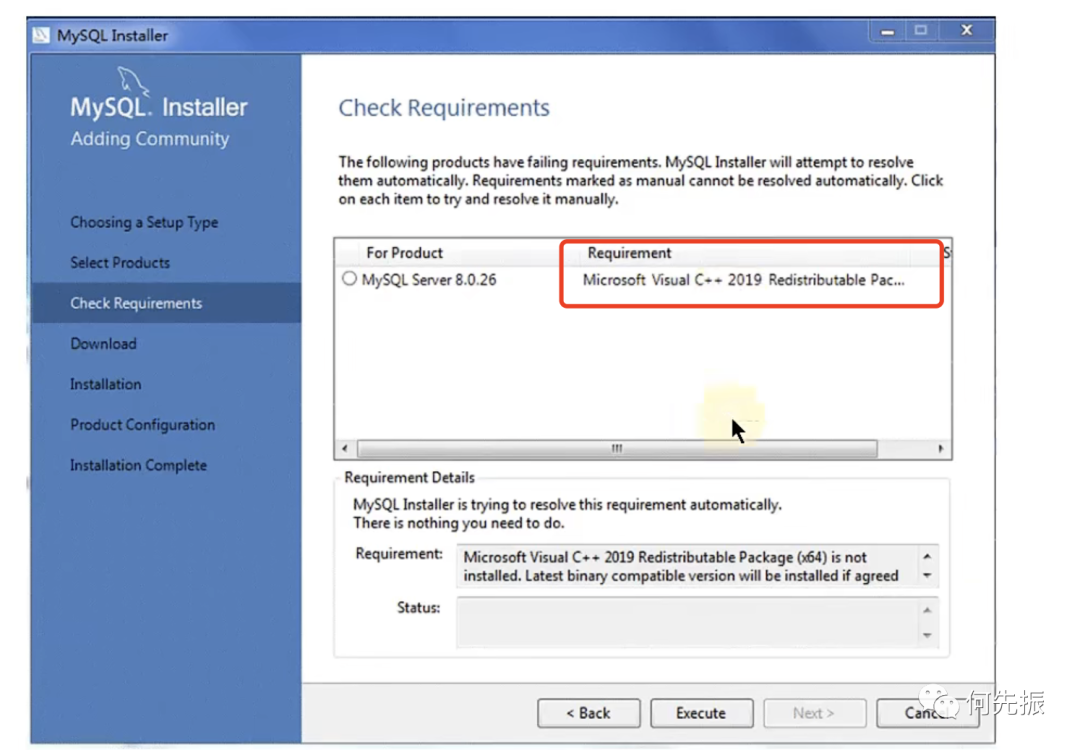The width and height of the screenshot is (1080, 750).
Task: Click the up arrow in Requirement text box
Action: click(927, 556)
